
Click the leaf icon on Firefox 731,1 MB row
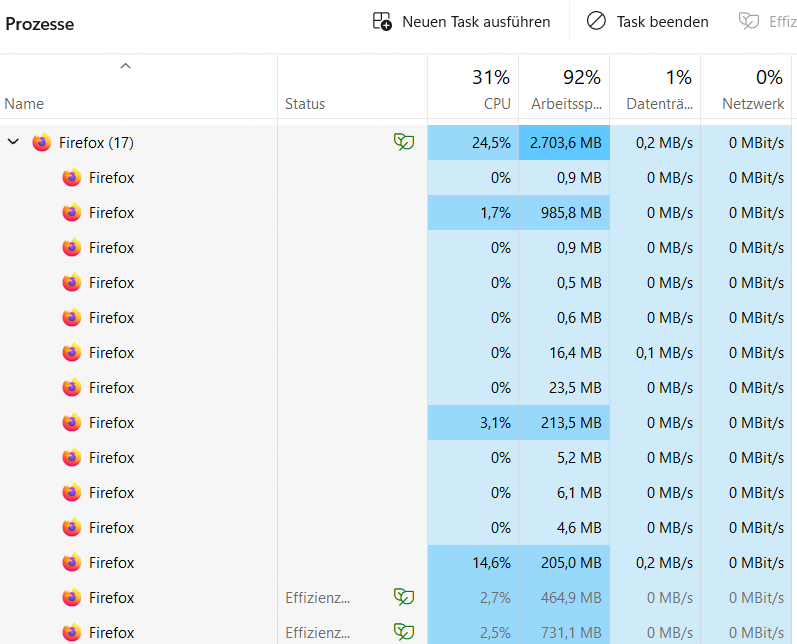pyautogui.click(x=404, y=632)
